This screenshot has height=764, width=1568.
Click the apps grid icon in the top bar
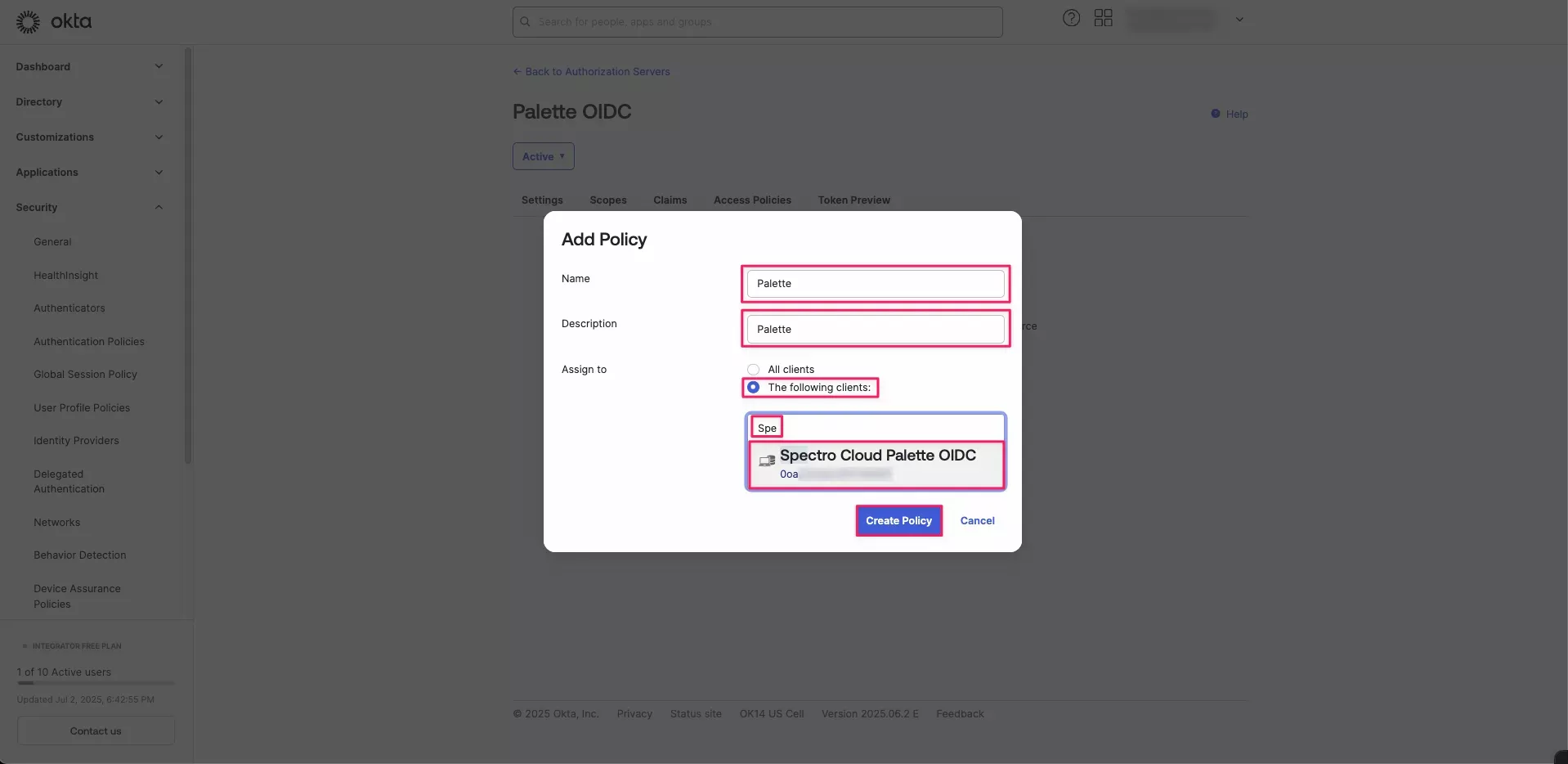1103,18
